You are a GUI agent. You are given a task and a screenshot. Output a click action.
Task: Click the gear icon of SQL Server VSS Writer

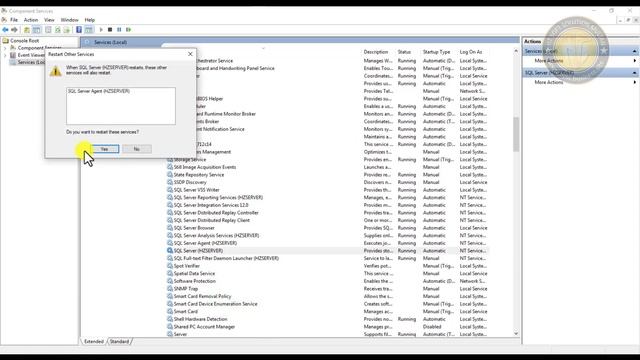pyautogui.click(x=170, y=190)
